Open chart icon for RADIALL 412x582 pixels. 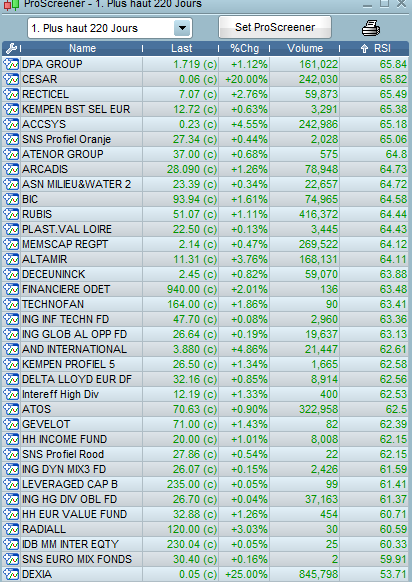click(x=11, y=529)
